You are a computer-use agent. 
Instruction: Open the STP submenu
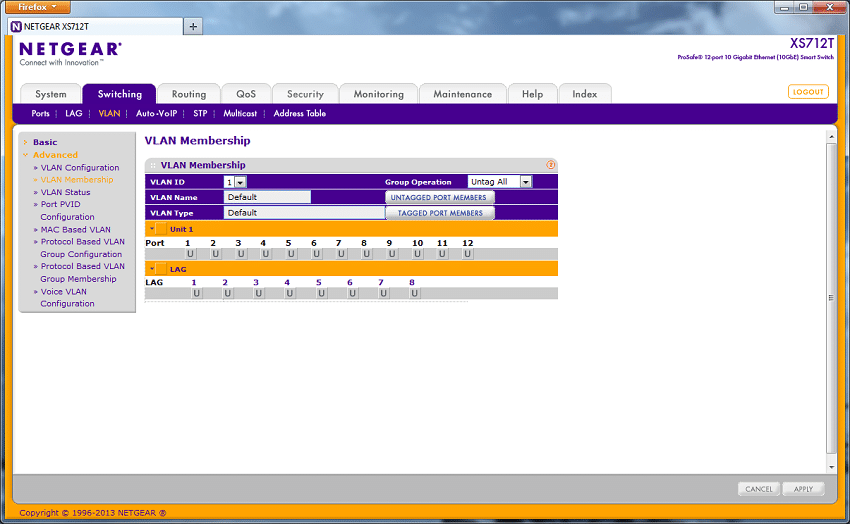[200, 113]
